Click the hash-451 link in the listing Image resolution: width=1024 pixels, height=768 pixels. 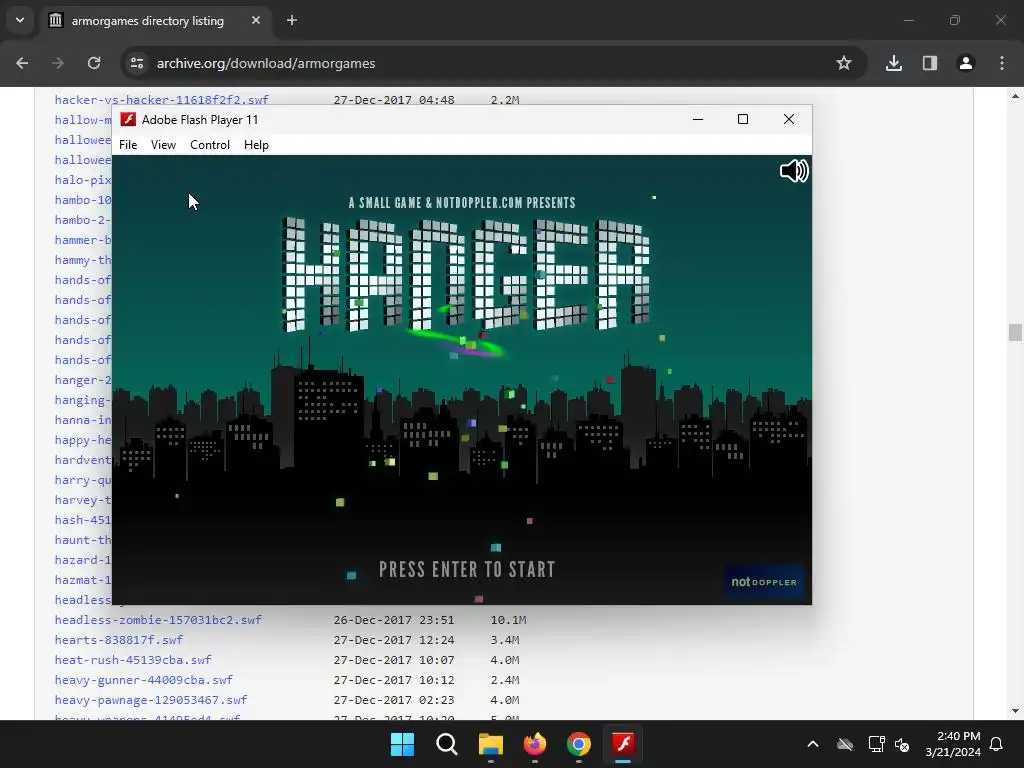pyautogui.click(x=83, y=520)
